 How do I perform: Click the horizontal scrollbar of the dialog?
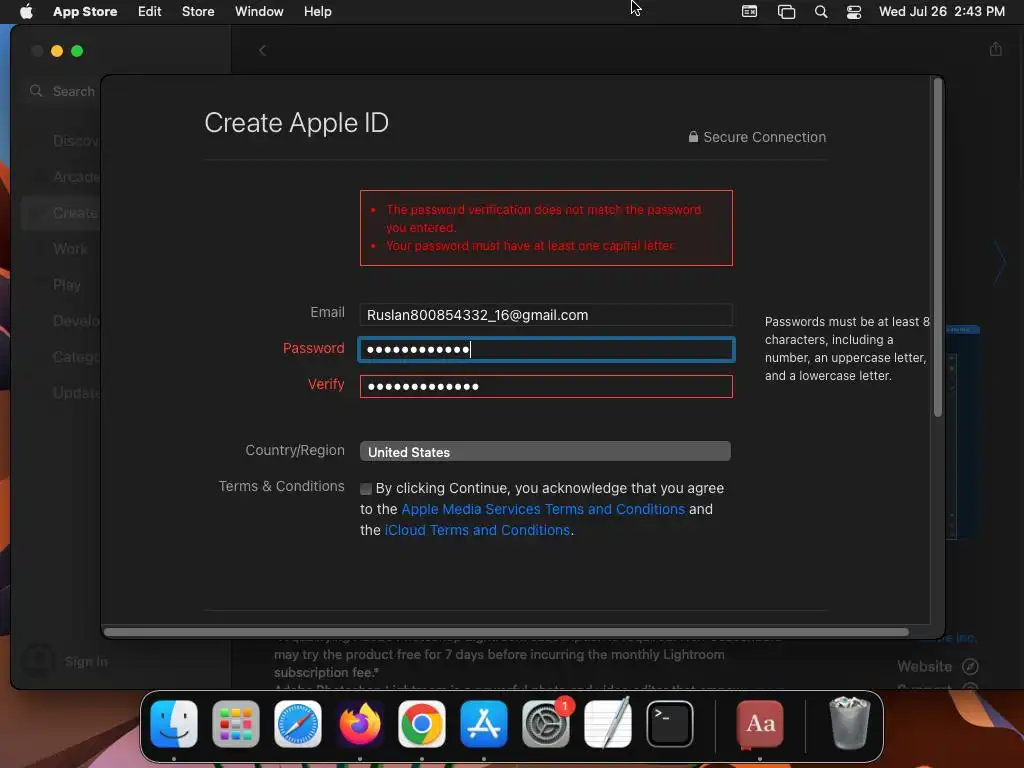pyautogui.click(x=506, y=632)
